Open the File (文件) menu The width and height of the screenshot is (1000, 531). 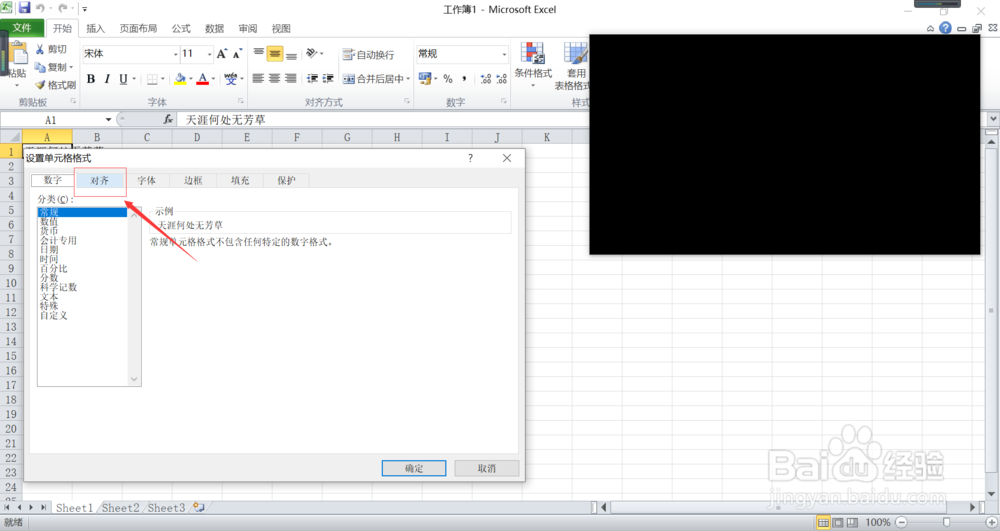click(x=22, y=28)
